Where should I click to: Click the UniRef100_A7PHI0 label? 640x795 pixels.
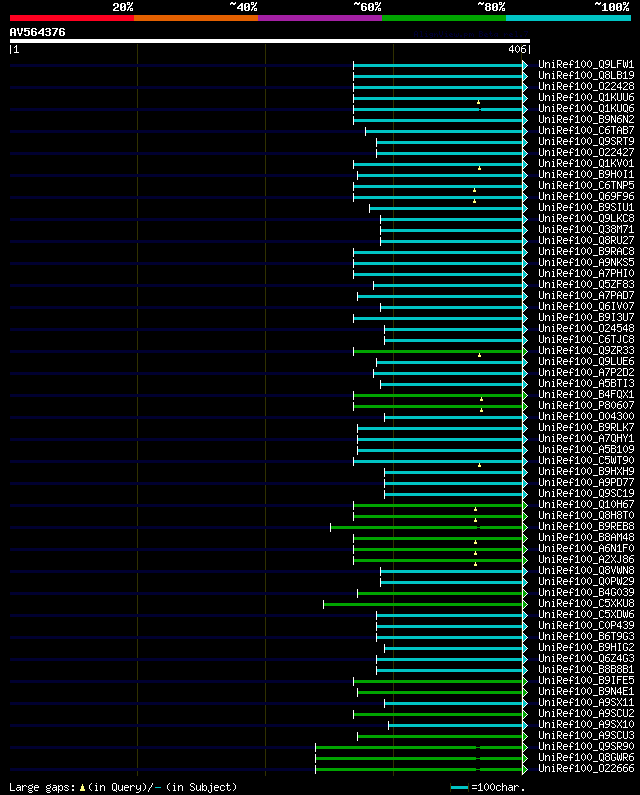click(x=586, y=274)
